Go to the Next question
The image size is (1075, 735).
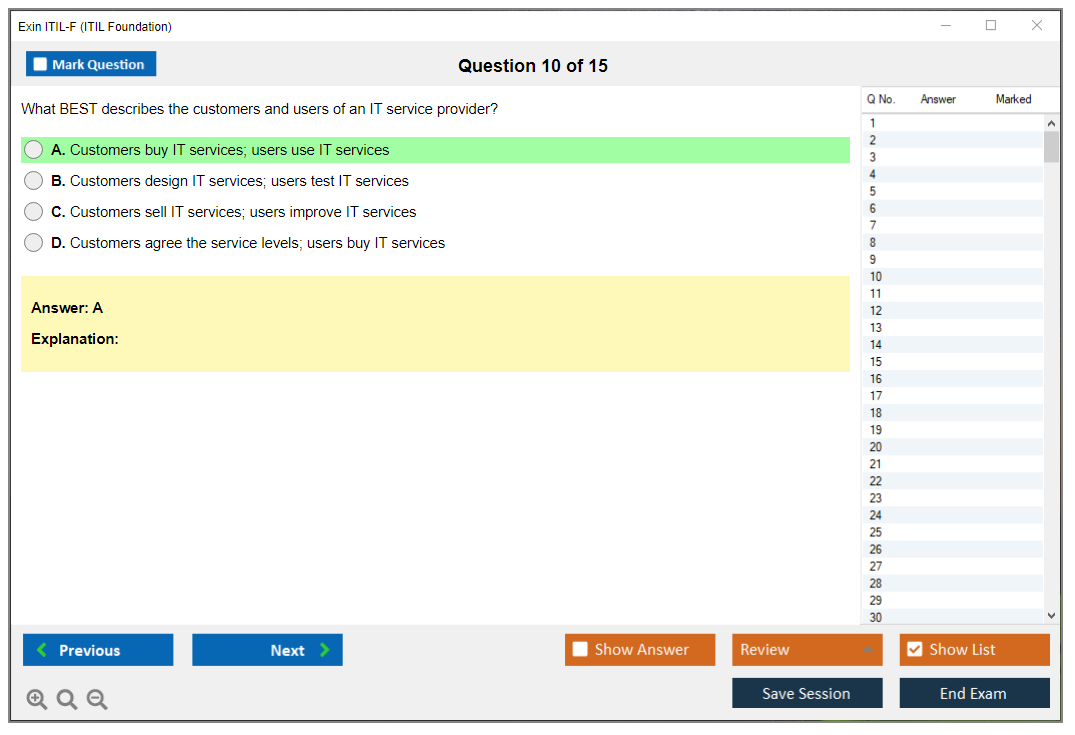(267, 650)
